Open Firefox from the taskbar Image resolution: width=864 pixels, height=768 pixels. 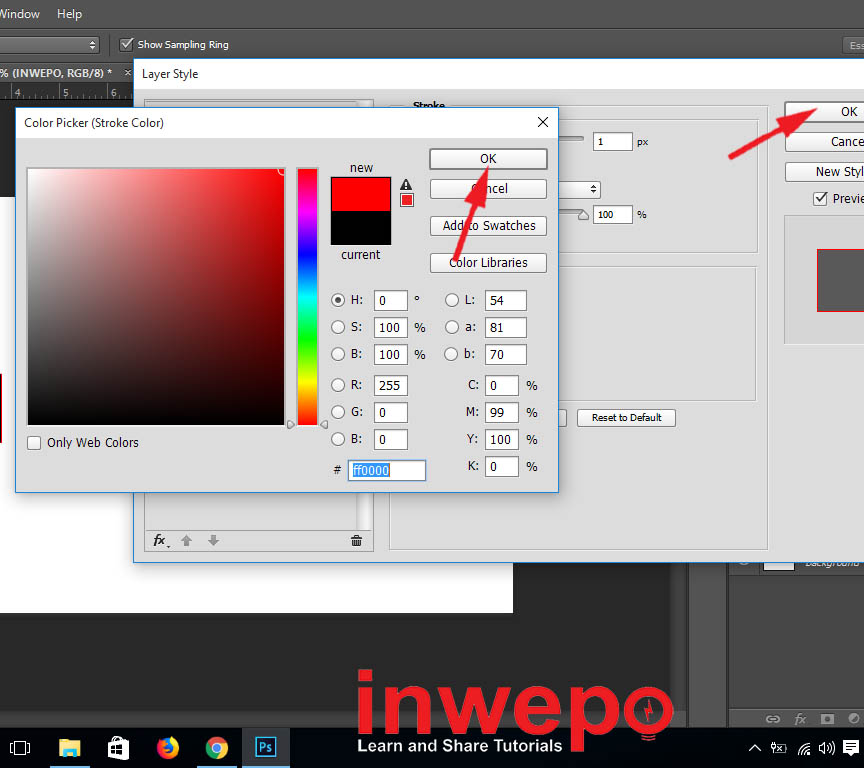click(x=168, y=747)
